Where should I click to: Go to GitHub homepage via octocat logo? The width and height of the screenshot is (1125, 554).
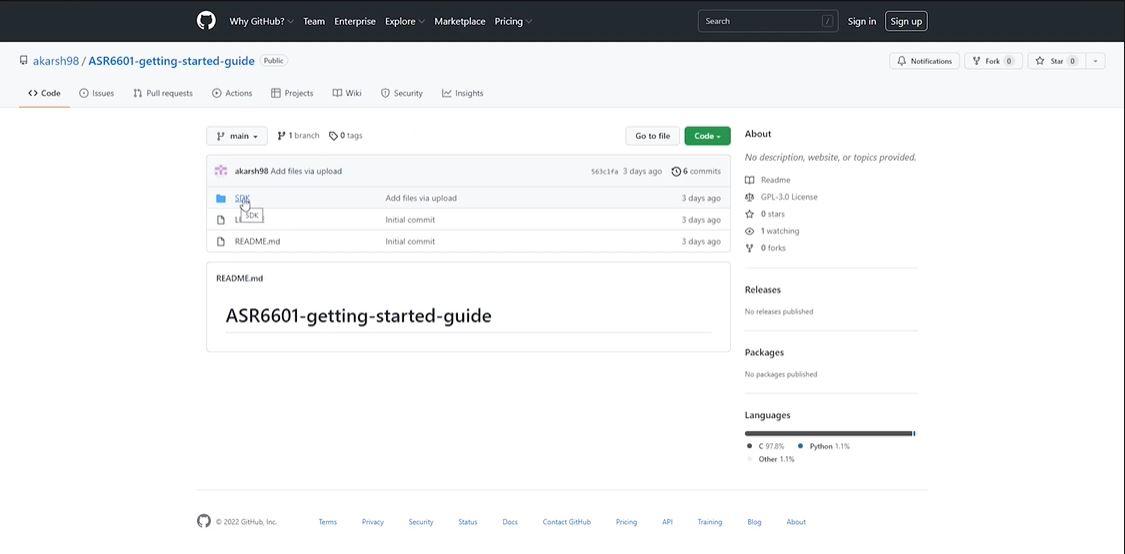(x=206, y=21)
